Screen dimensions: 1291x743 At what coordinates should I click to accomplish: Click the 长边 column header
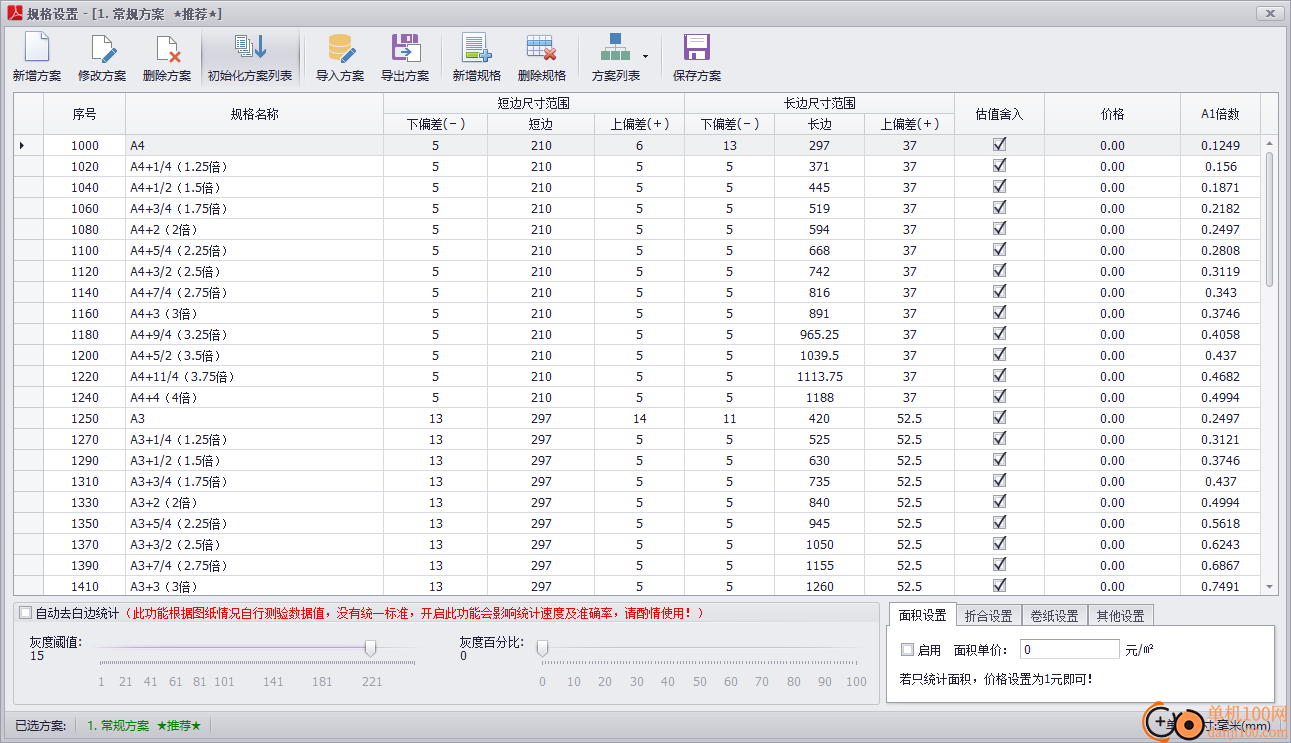[819, 124]
